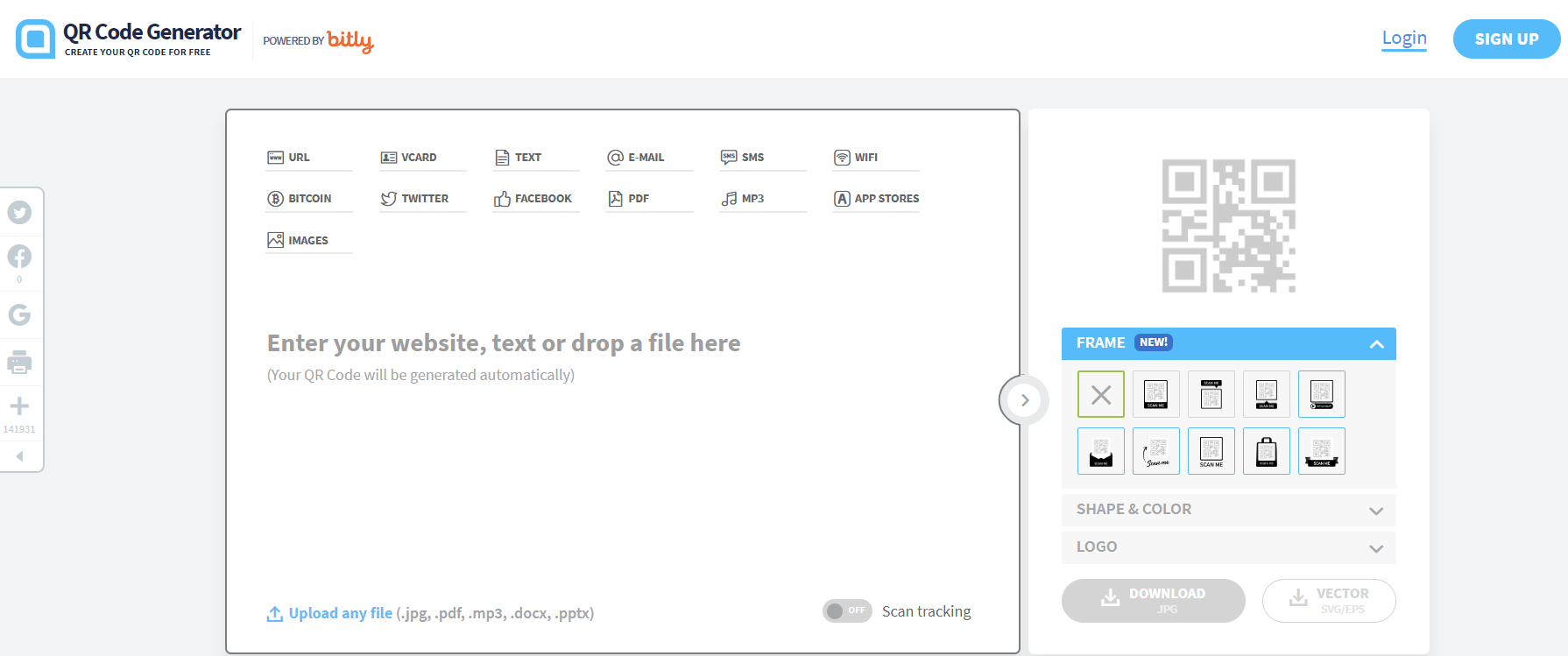
Task: Click the SIGN UP button
Action: [x=1507, y=39]
